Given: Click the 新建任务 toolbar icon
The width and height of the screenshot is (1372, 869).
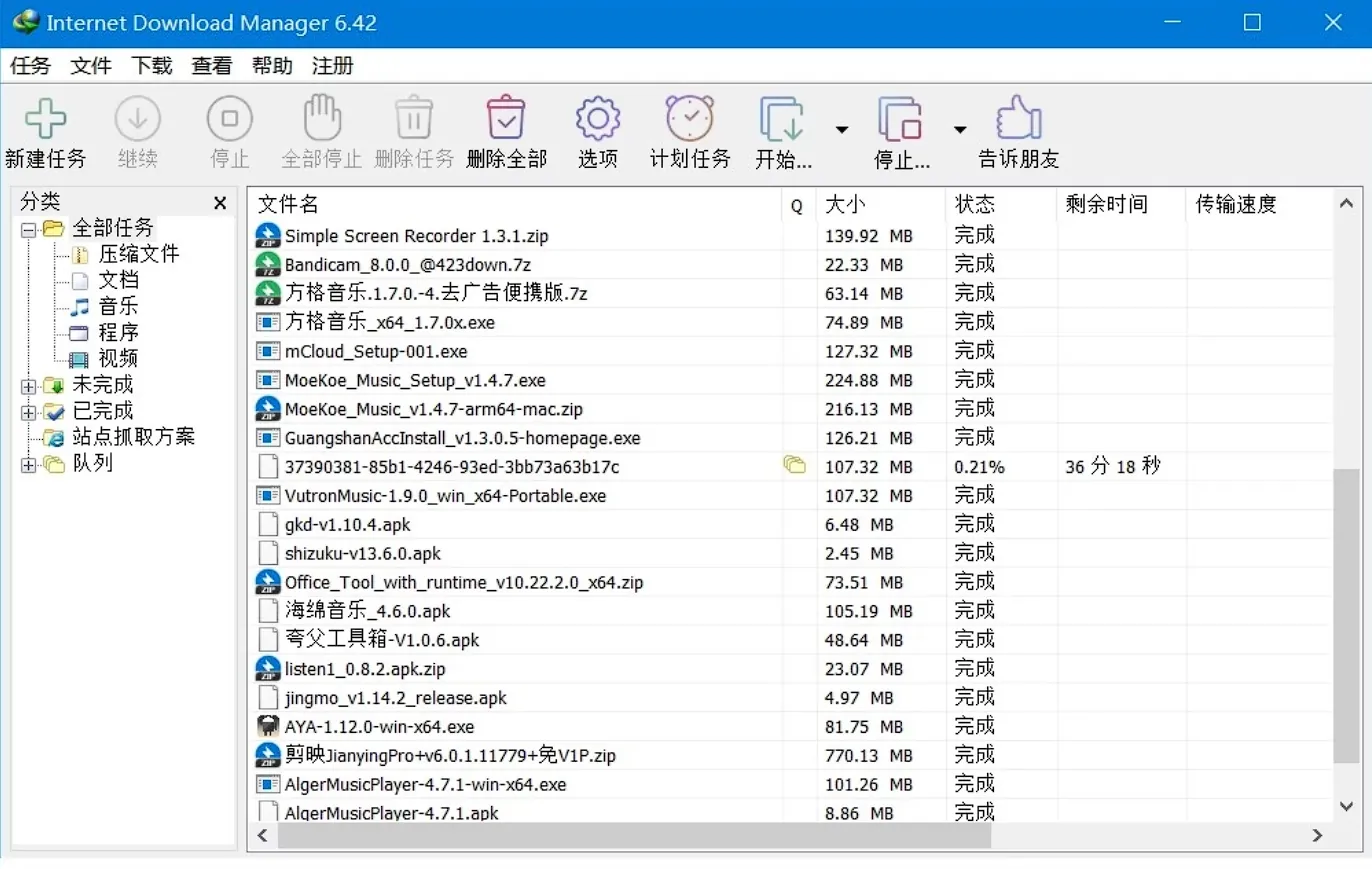Looking at the screenshot, I should pos(45,119).
